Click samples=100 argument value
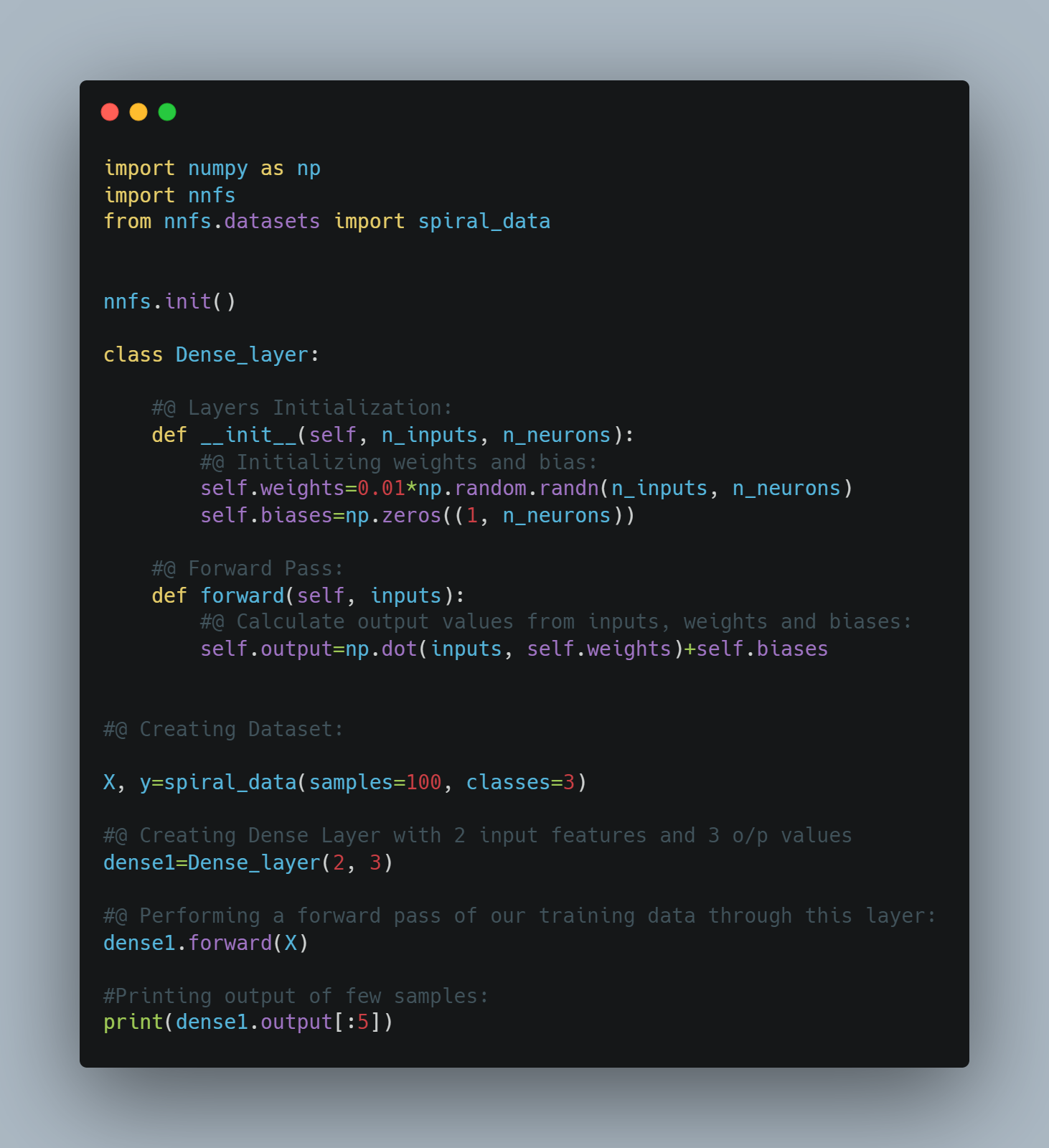Viewport: 1049px width, 1148px height. point(423,782)
